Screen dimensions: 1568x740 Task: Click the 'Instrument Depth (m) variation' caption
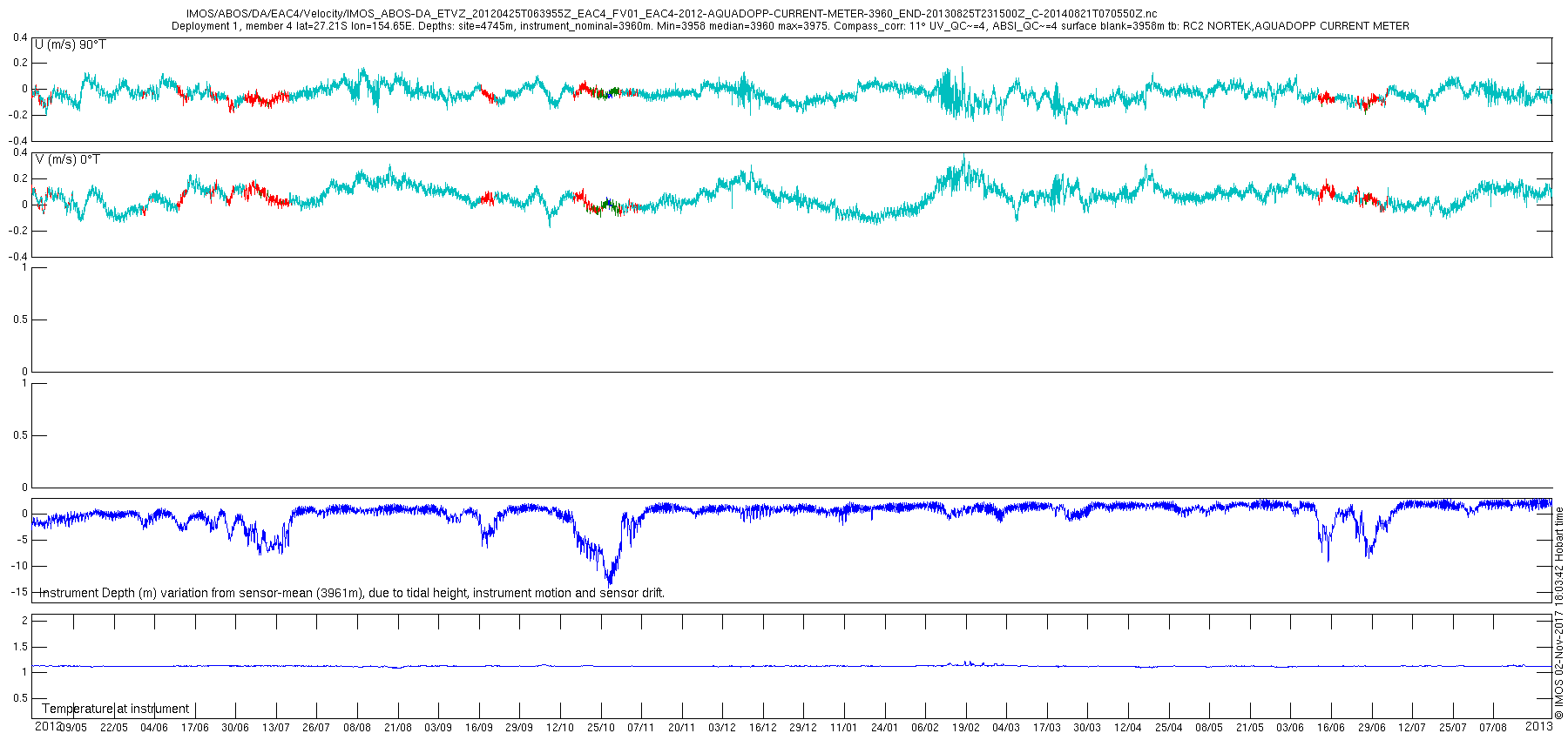(x=352, y=593)
